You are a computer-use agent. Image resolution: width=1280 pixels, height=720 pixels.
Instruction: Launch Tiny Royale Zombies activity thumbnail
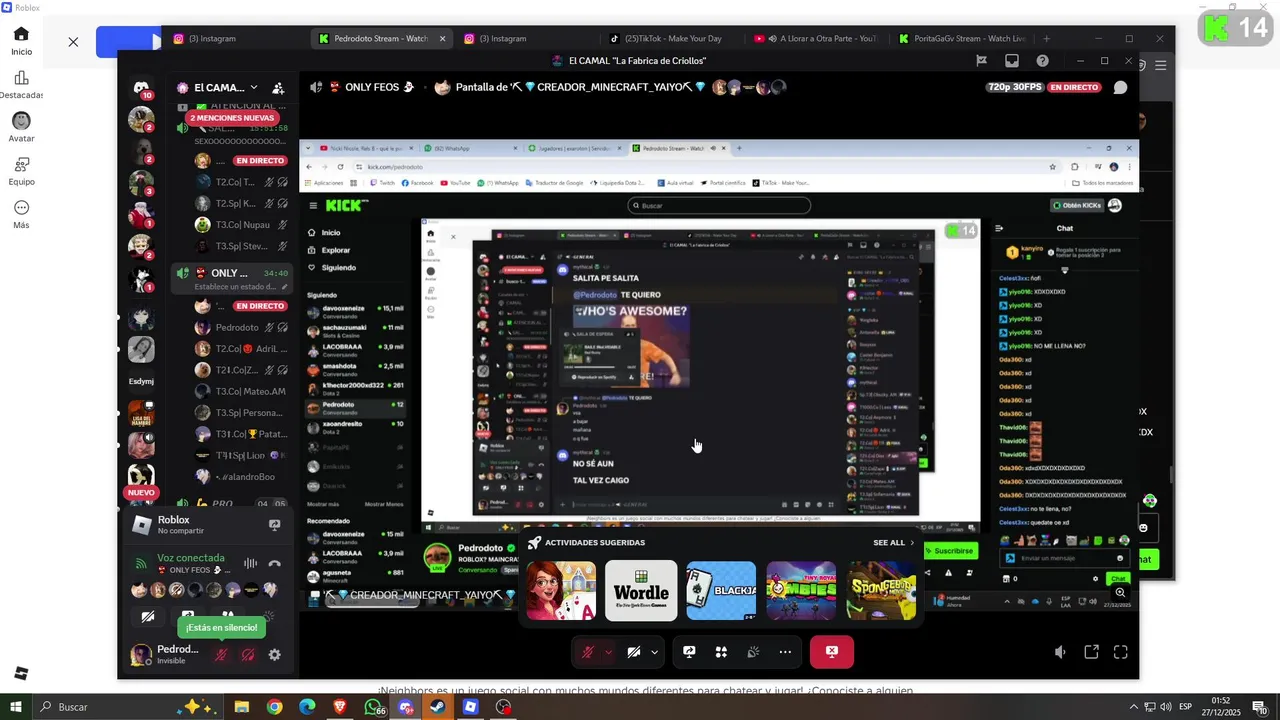[x=801, y=590]
